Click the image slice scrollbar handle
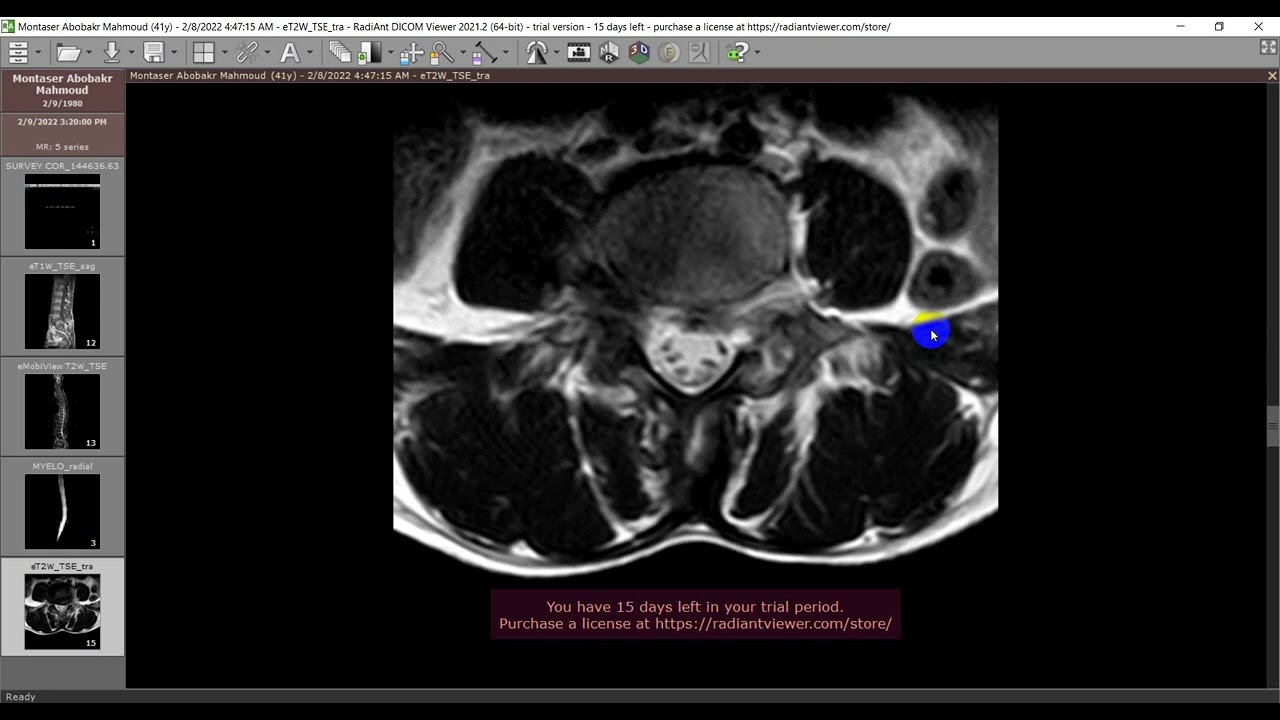The height and width of the screenshot is (720, 1280). click(1273, 426)
